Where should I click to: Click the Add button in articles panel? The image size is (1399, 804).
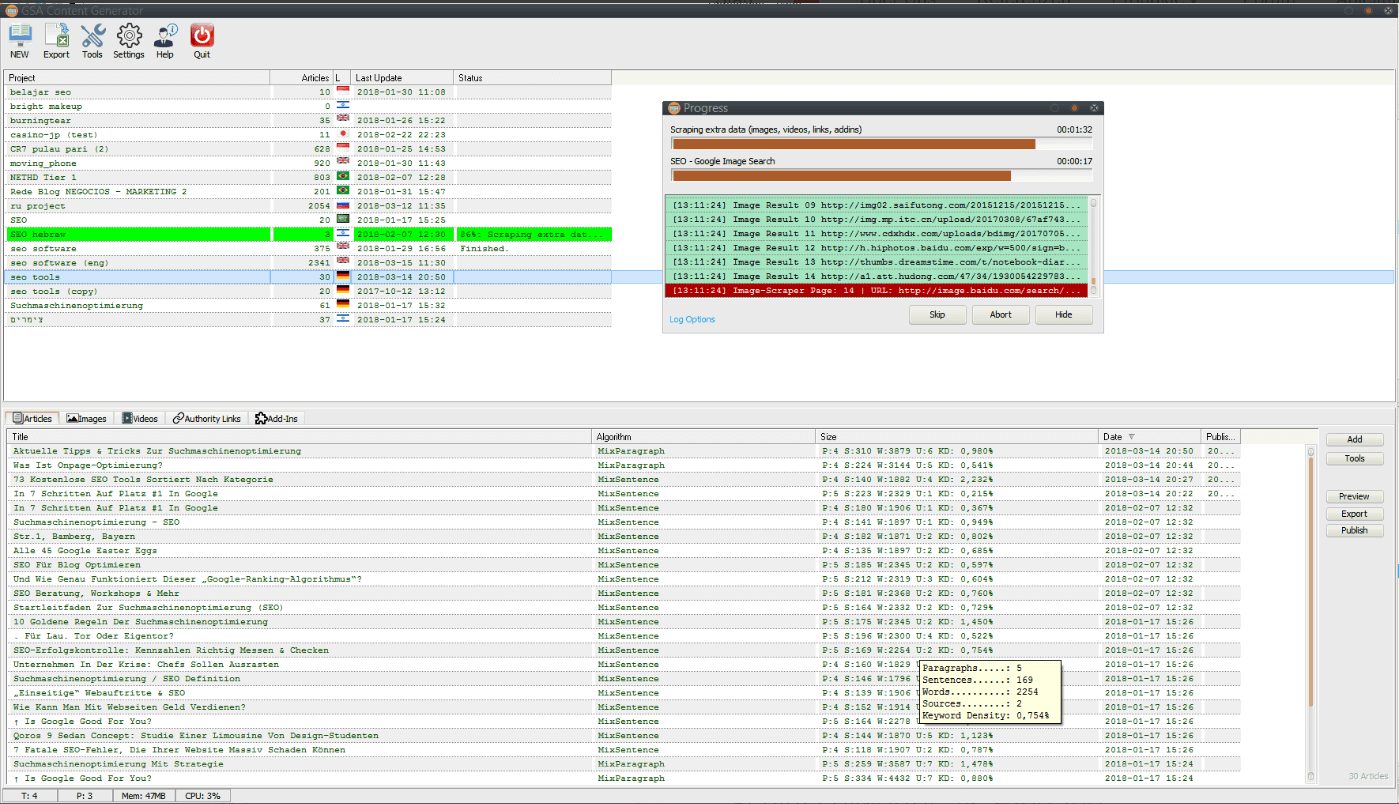1354,439
